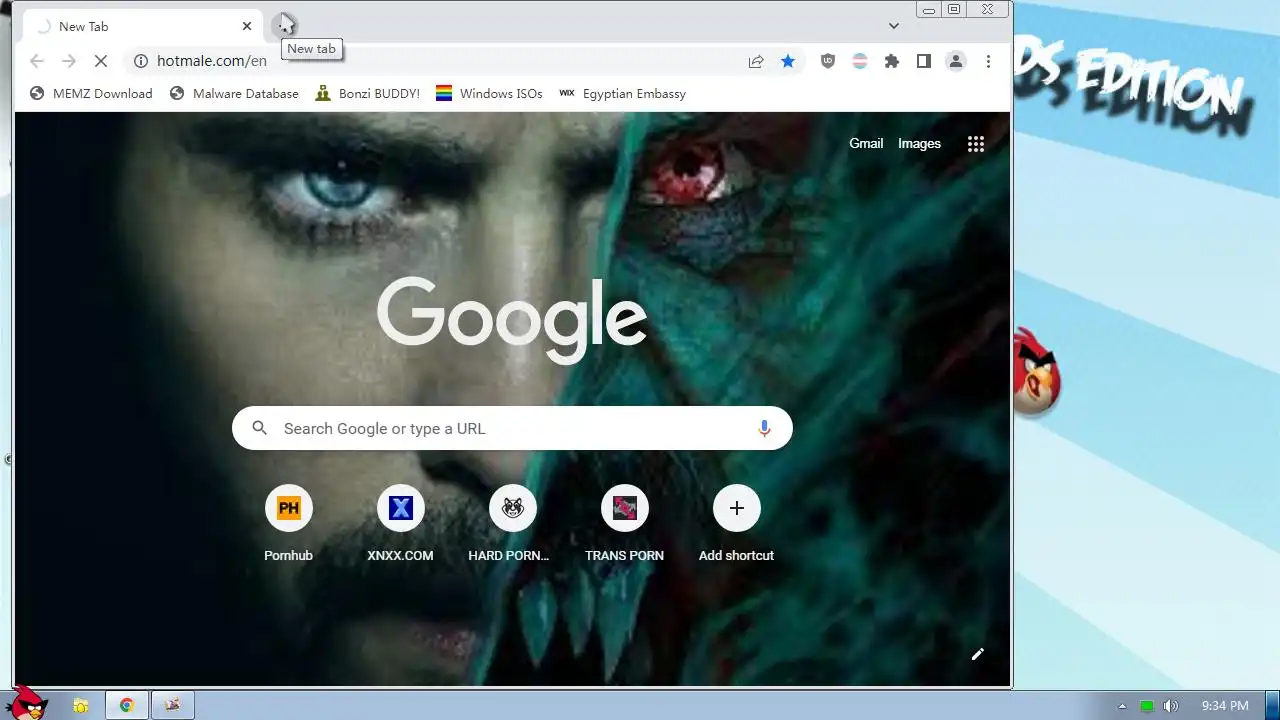Viewport: 1280px width, 720px height.
Task: Open the Malware Database bookmark
Action: coord(235,93)
